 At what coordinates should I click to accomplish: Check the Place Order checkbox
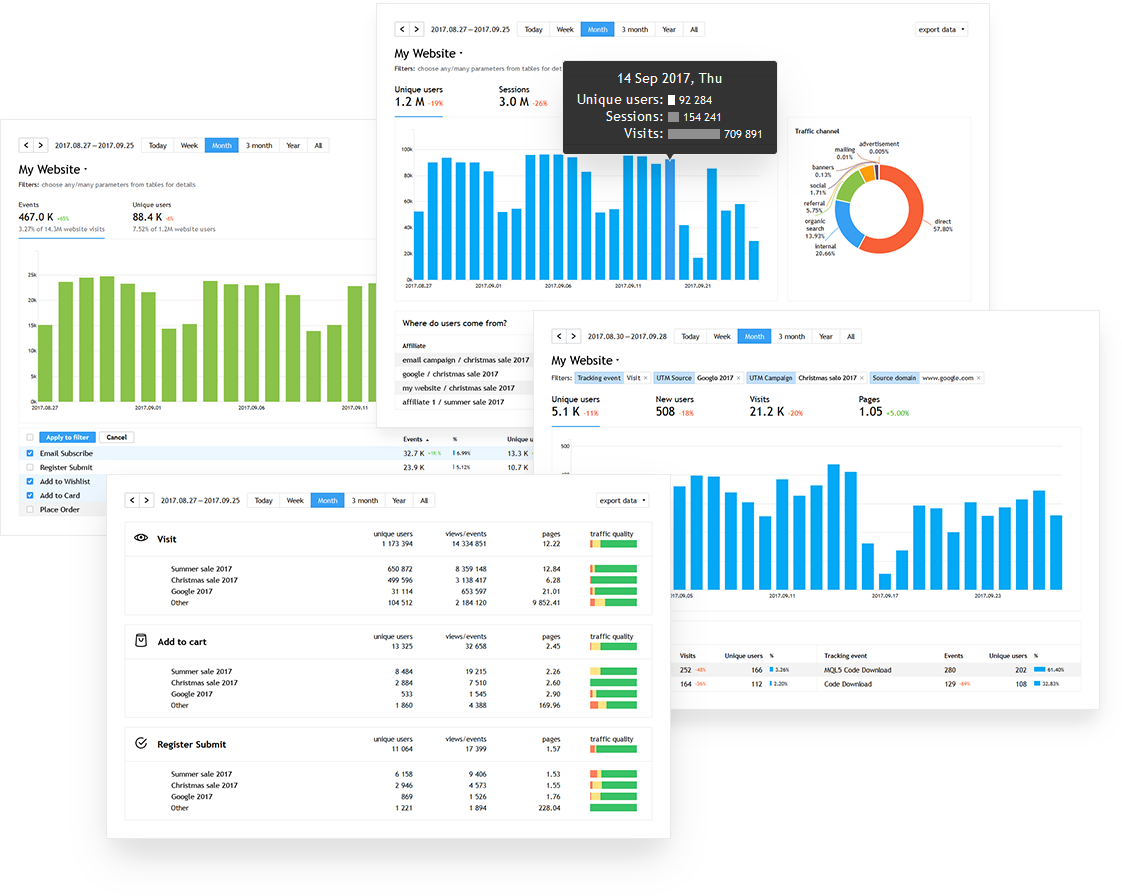[x=30, y=510]
